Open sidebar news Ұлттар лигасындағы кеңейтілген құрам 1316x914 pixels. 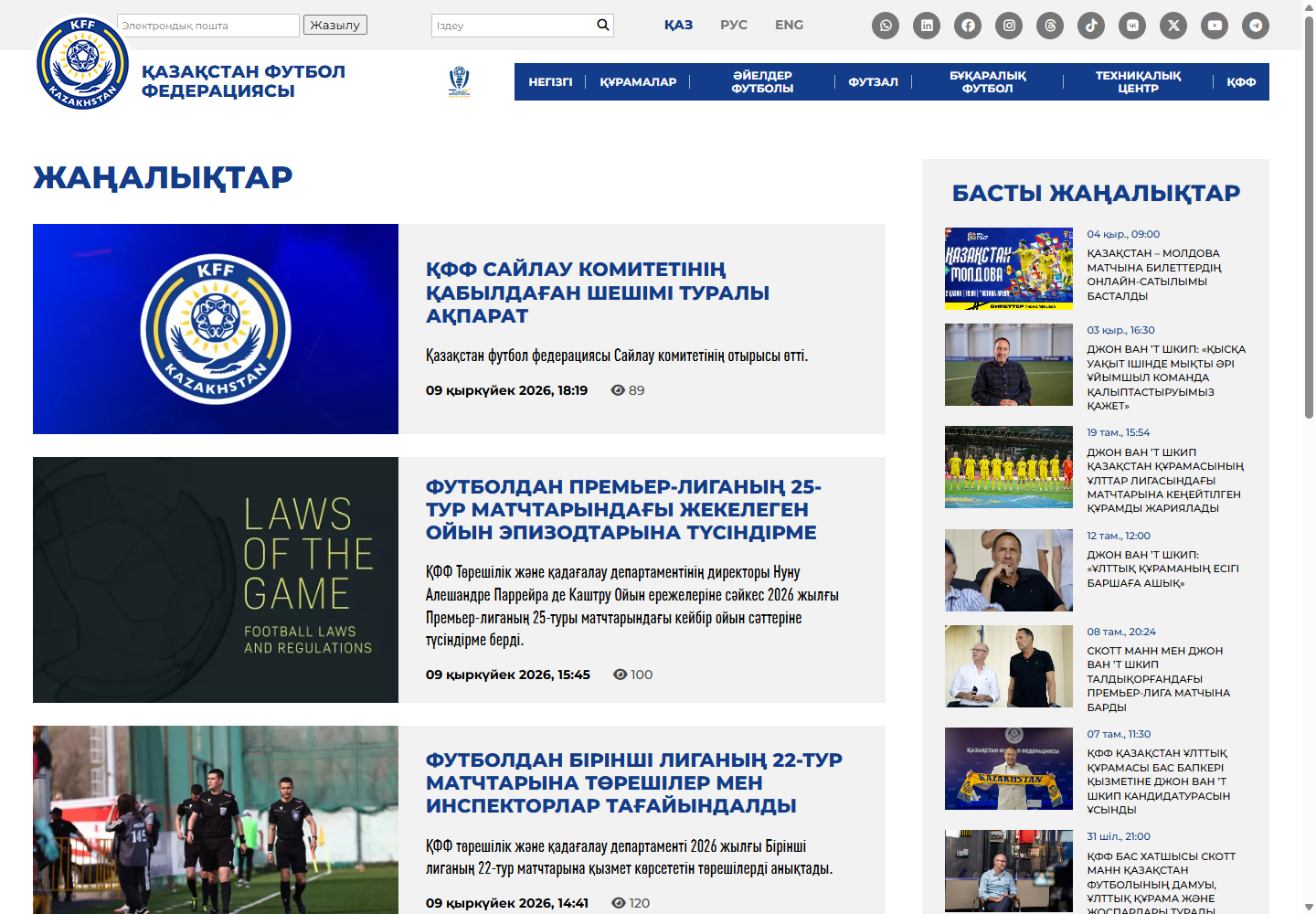tap(1165, 480)
